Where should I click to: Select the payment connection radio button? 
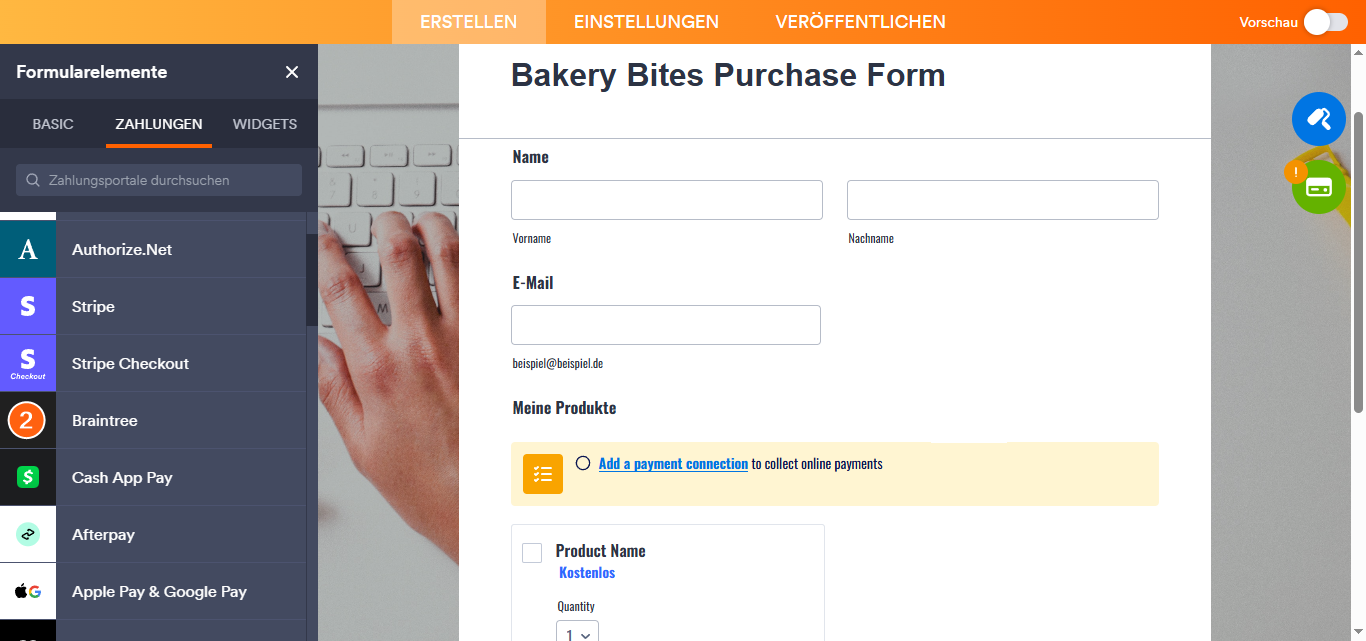(583, 463)
